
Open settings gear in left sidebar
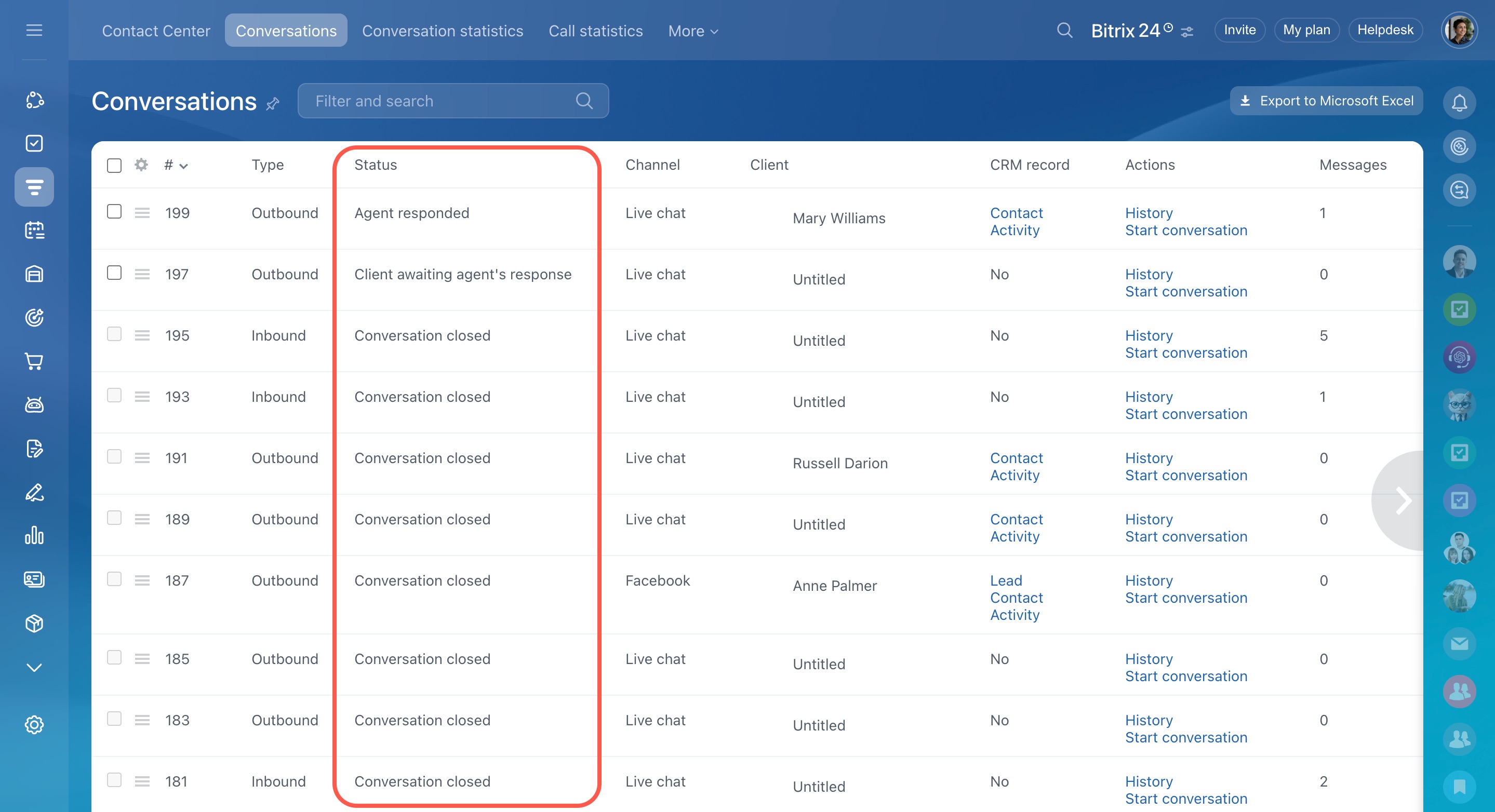point(34,724)
